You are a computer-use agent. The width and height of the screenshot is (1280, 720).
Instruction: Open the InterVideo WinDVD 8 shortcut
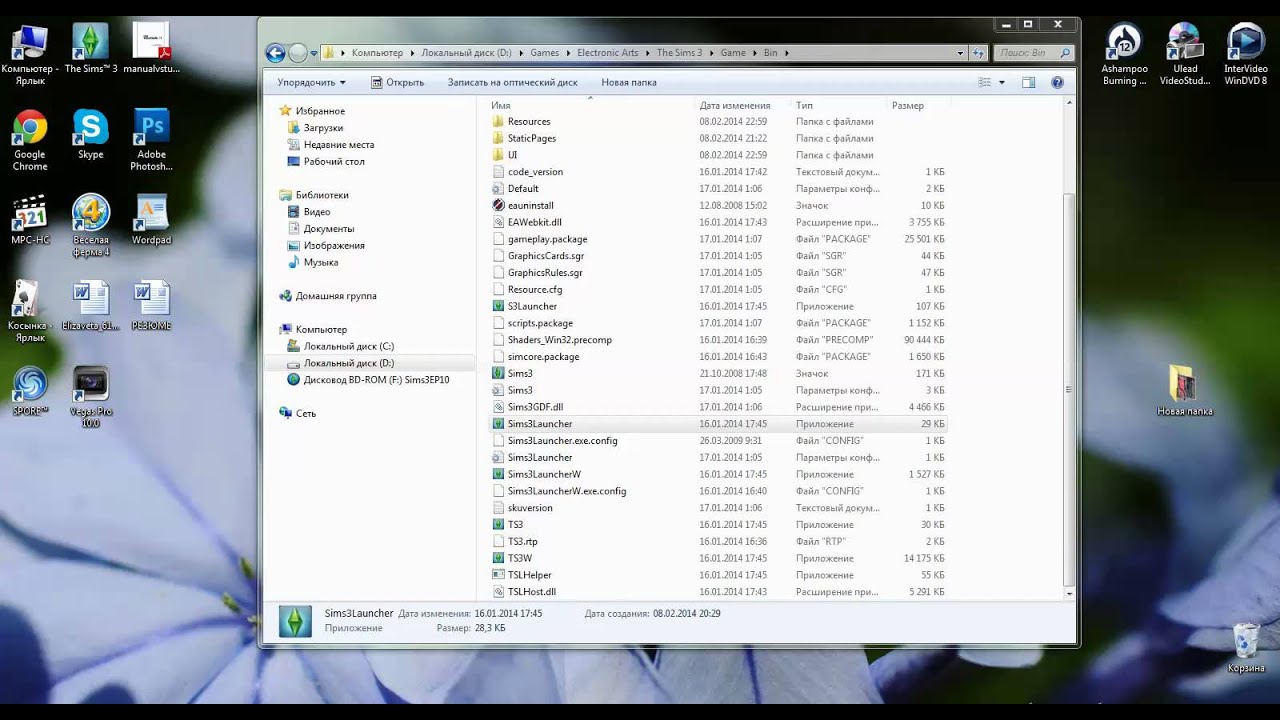(x=1246, y=55)
